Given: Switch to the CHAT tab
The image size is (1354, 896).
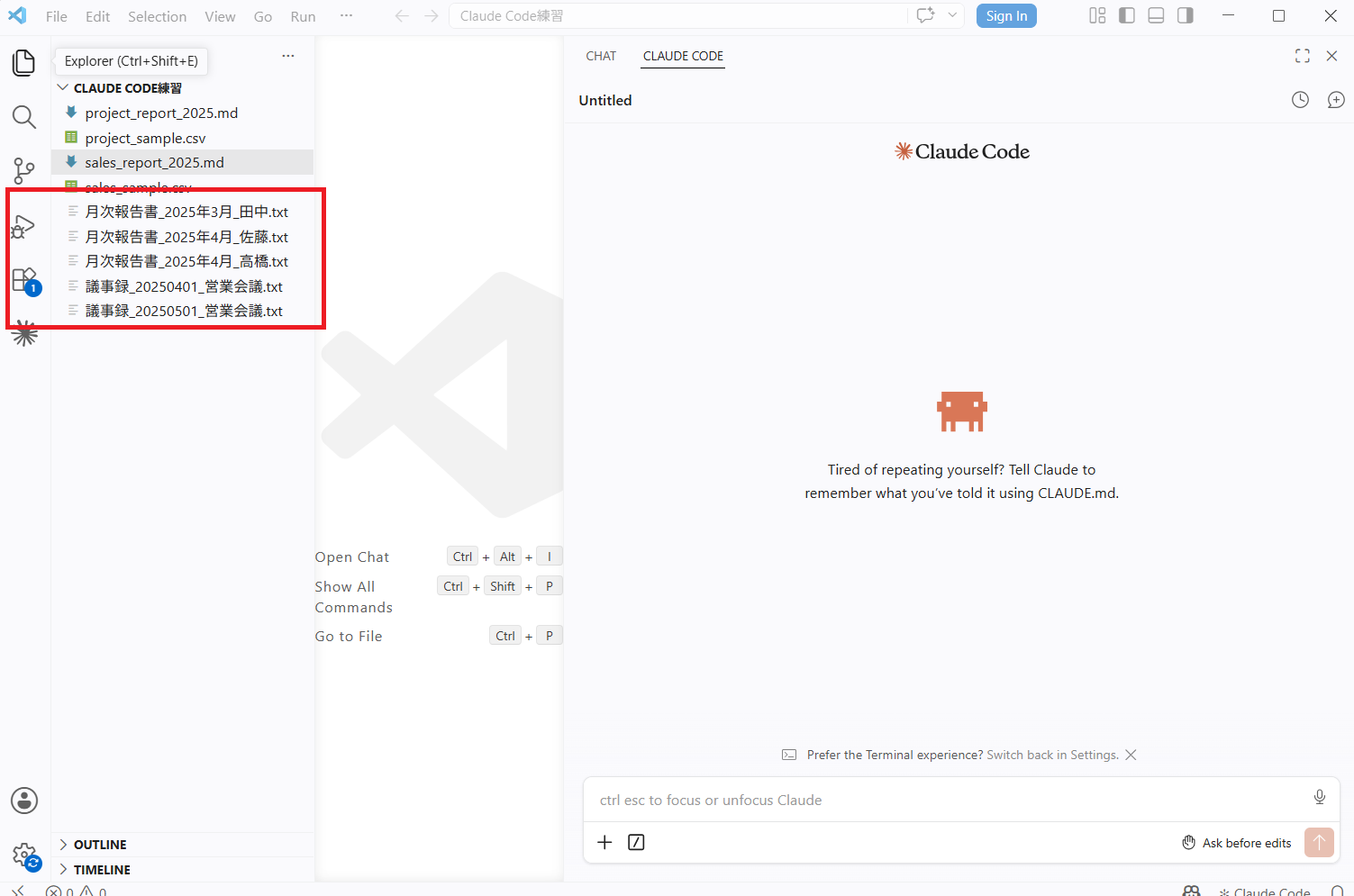Looking at the screenshot, I should (x=601, y=56).
